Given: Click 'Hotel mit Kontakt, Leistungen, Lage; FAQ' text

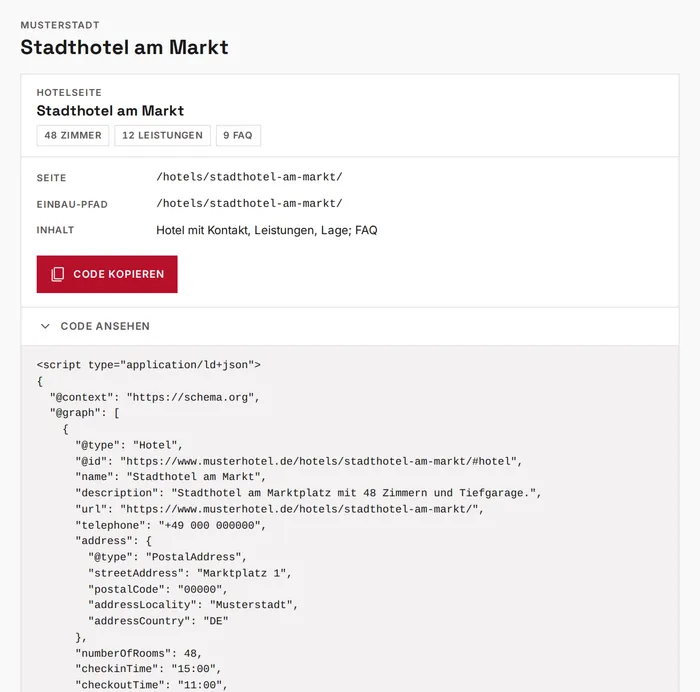Looking at the screenshot, I should point(267,230).
